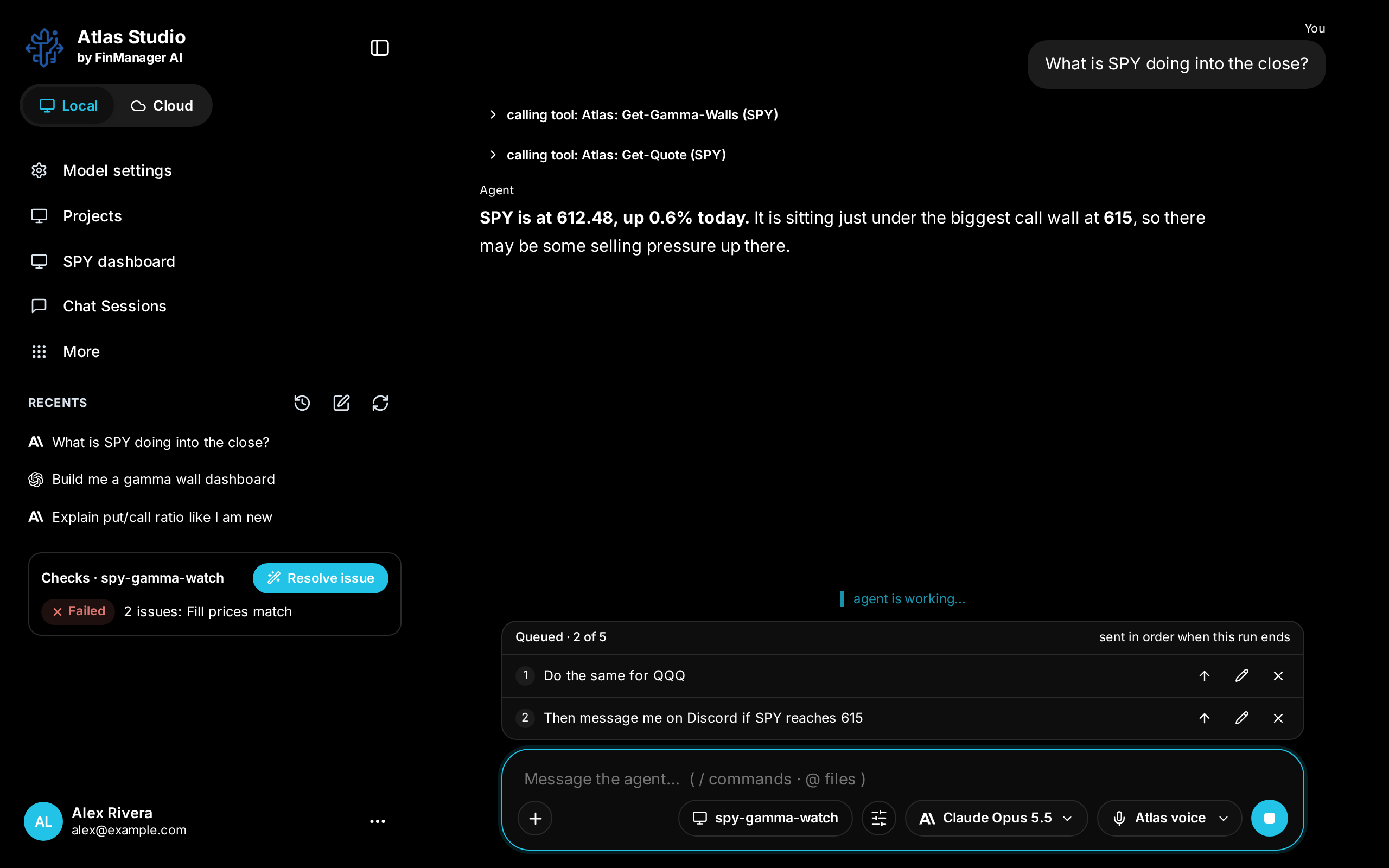Expand the Get-Quote tool call

click(607, 155)
